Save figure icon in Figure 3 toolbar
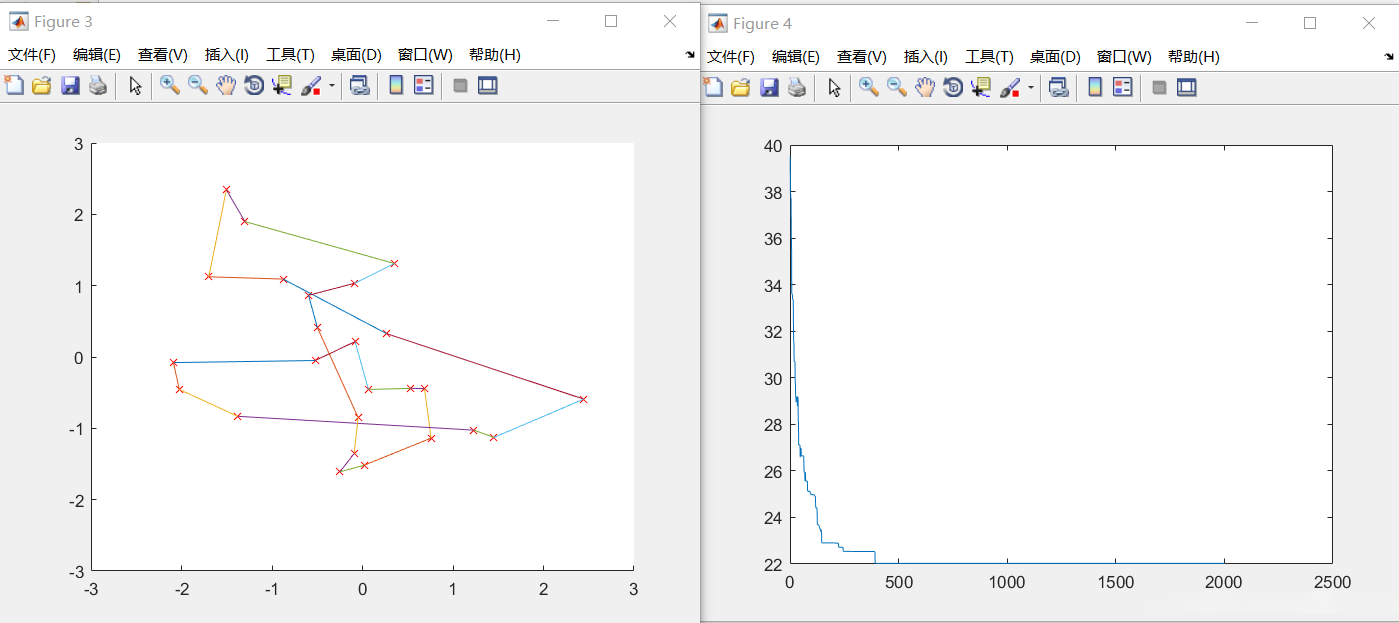Image resolution: width=1399 pixels, height=623 pixels. coord(70,86)
